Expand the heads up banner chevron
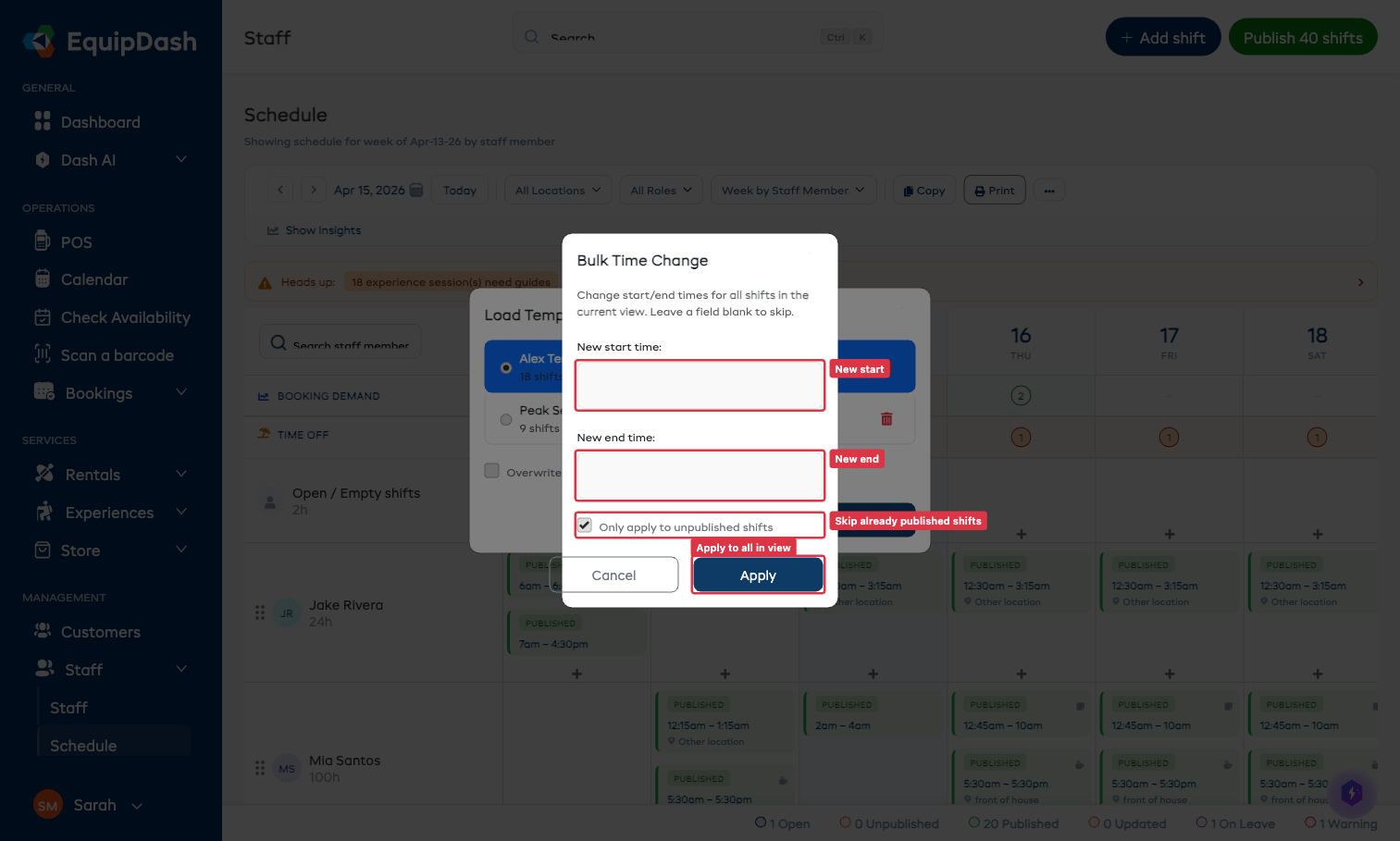1400x841 pixels. [x=1360, y=282]
